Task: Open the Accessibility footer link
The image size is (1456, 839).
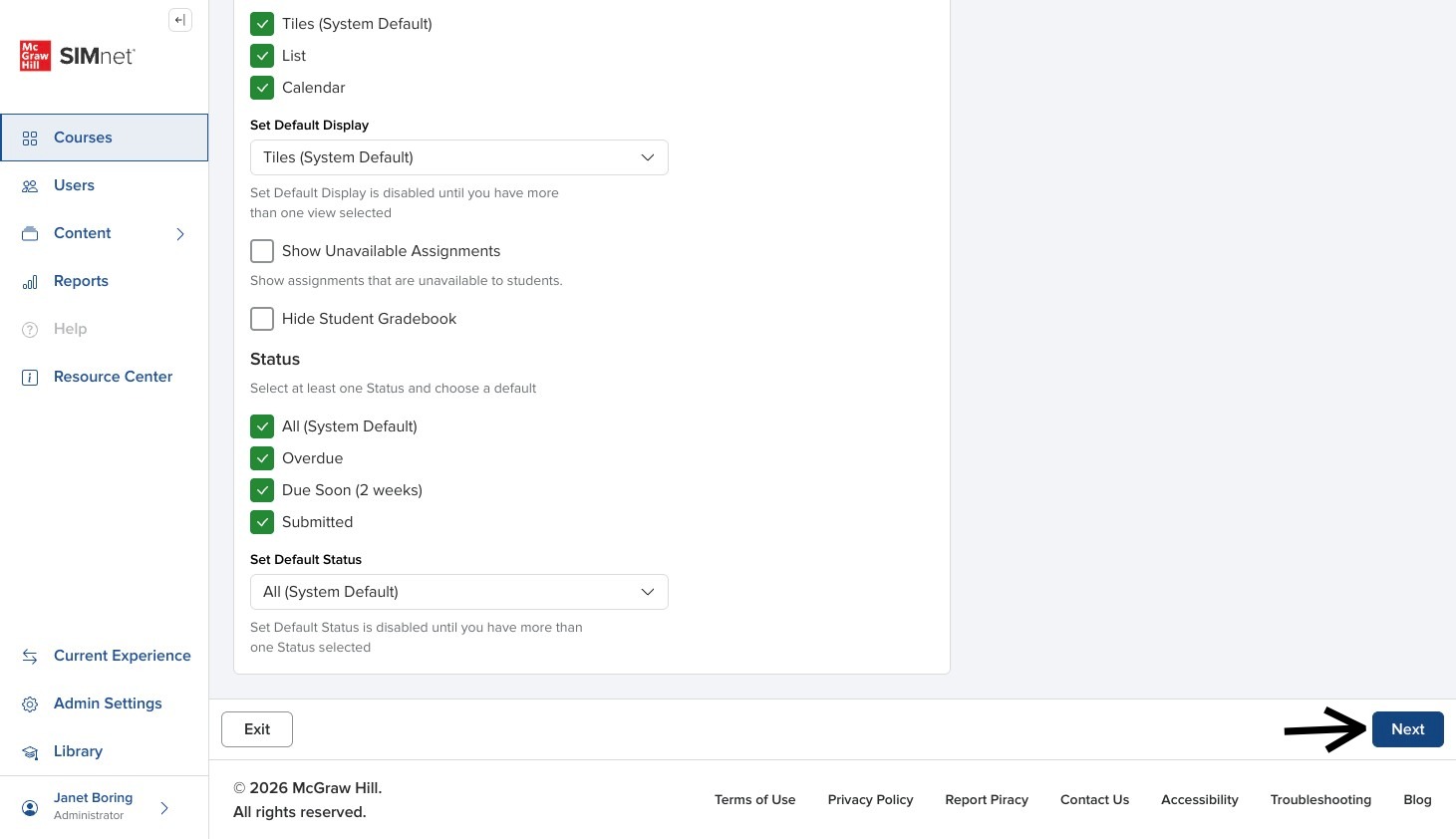Action: [x=1199, y=799]
